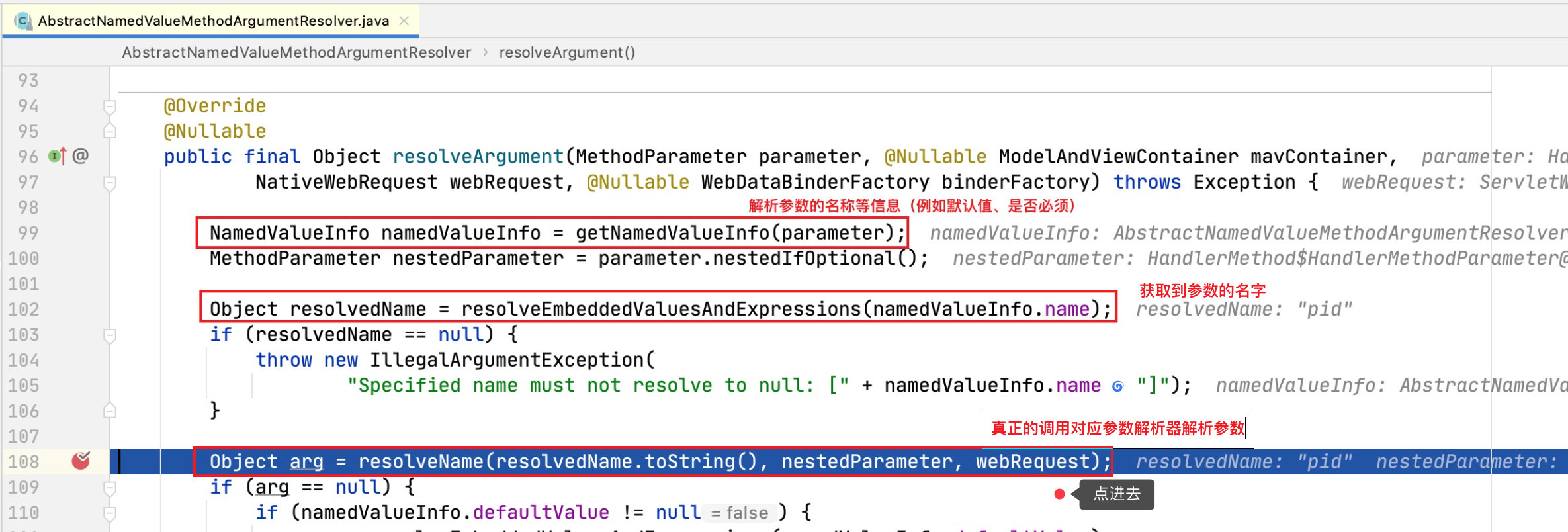Click the IllegalArgumentException constructor text
The height and width of the screenshot is (532, 1568).
pos(506,360)
